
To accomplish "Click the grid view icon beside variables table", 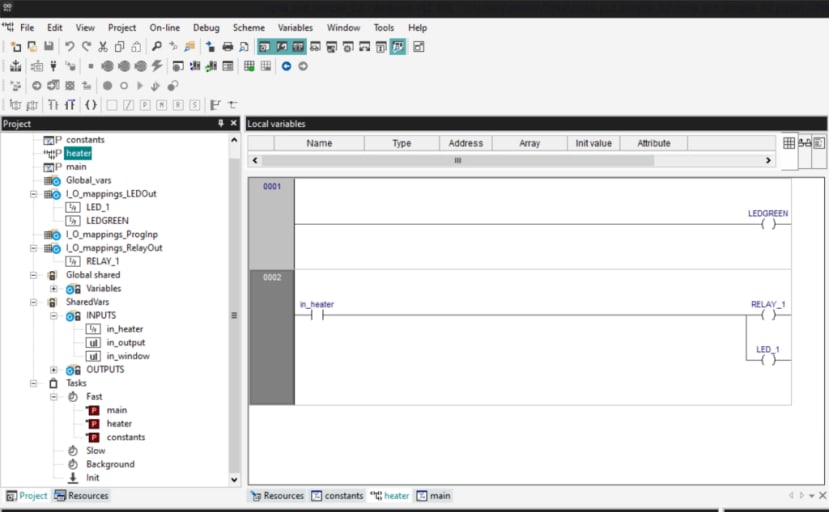I will click(789, 143).
